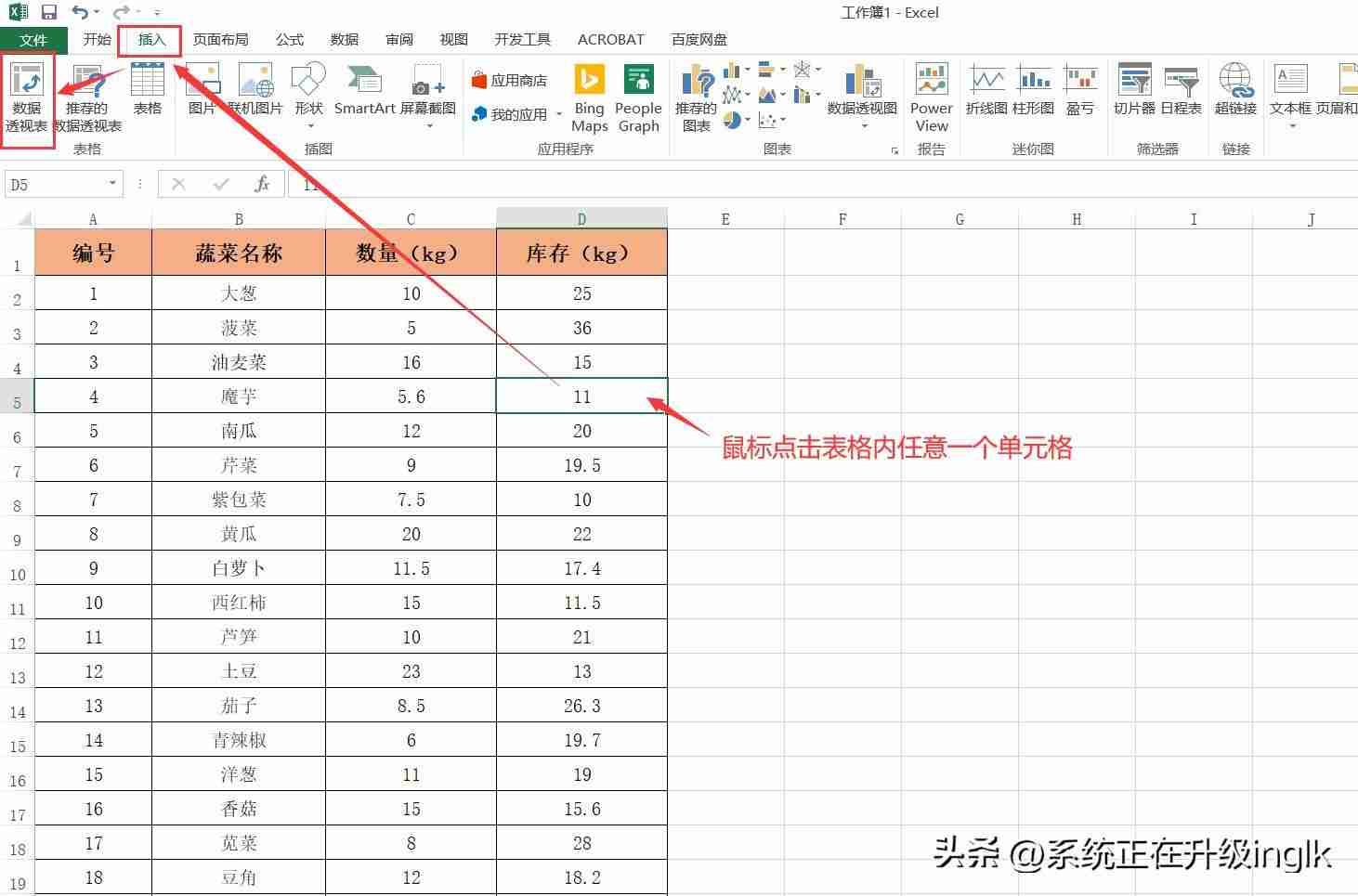This screenshot has width=1358, height=896.
Task: Open the SmartArt graphic button
Action: [x=364, y=89]
